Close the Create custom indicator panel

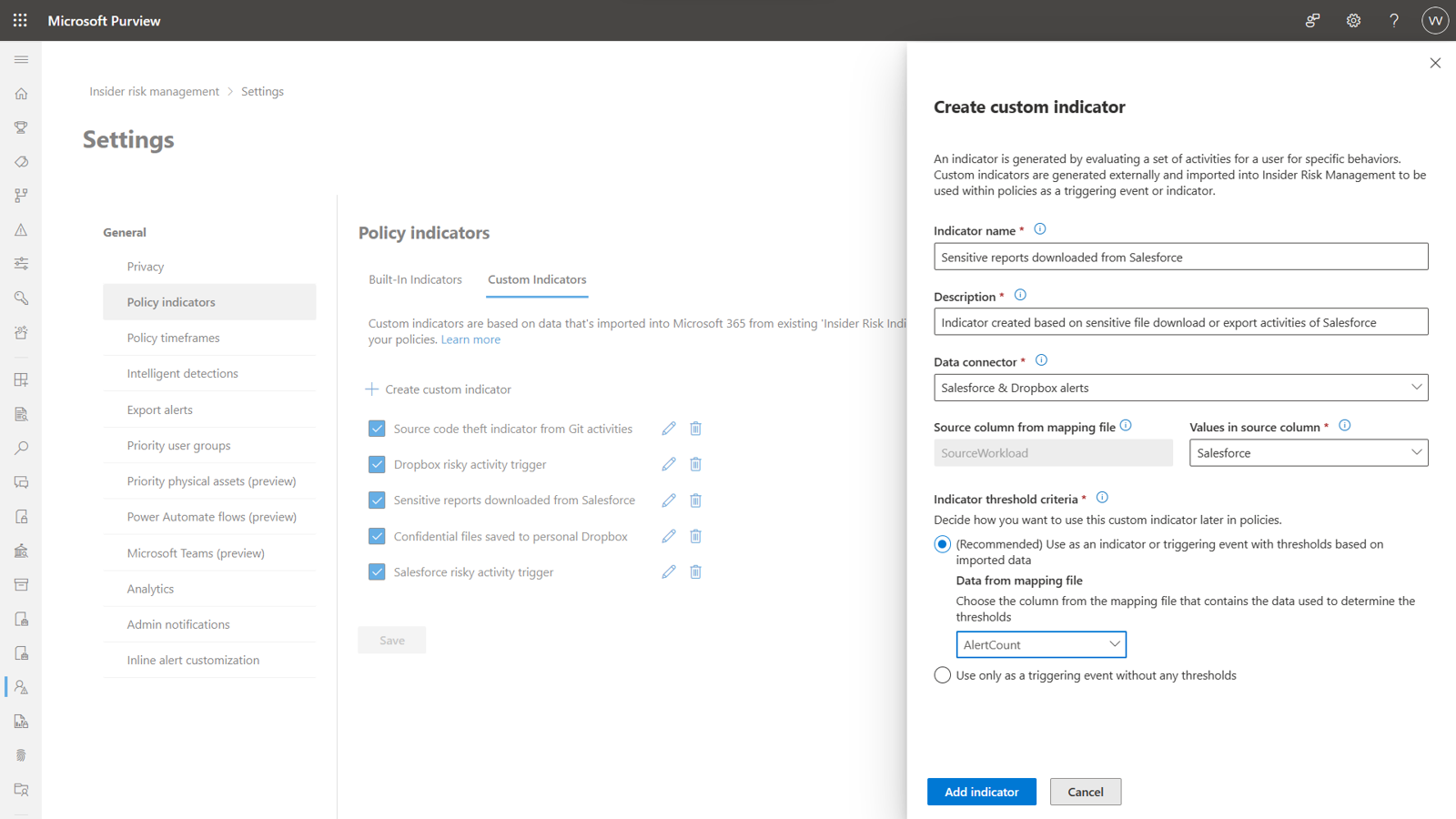tap(1435, 63)
